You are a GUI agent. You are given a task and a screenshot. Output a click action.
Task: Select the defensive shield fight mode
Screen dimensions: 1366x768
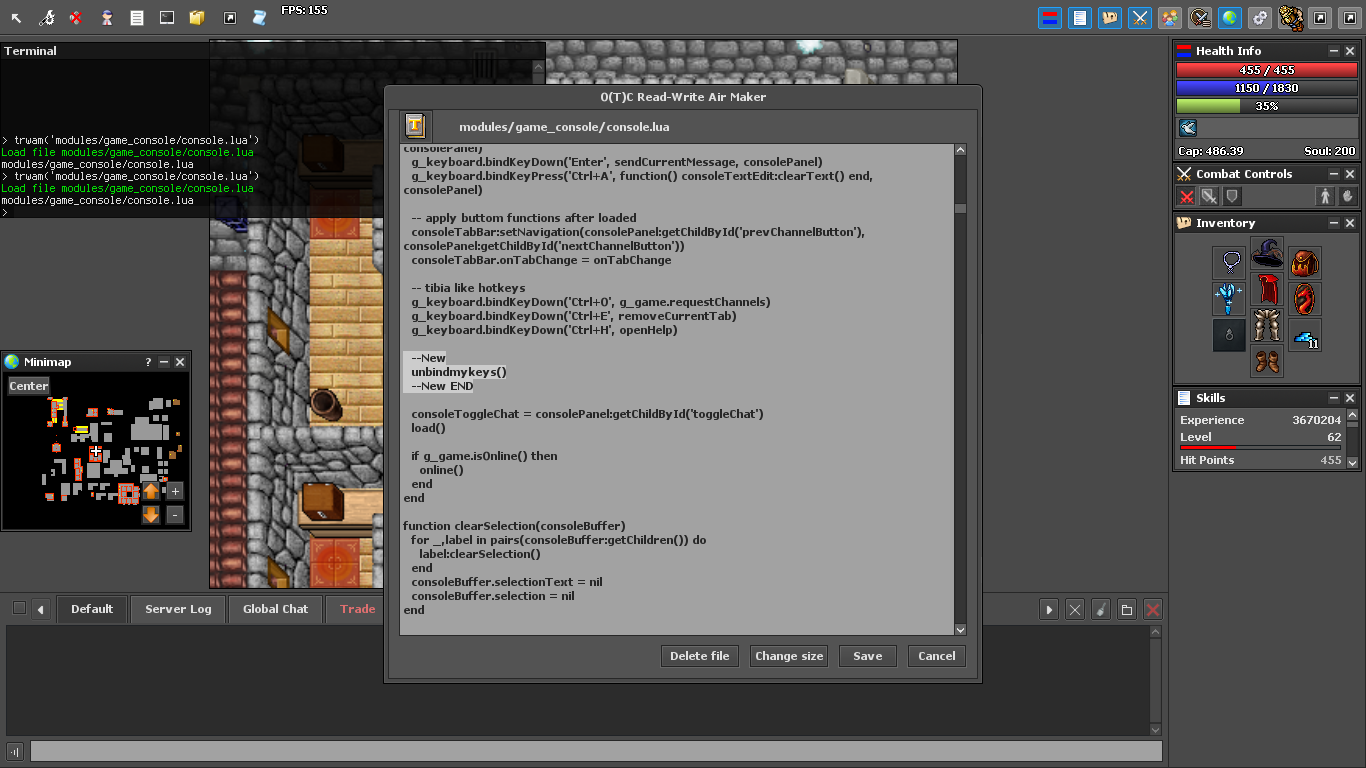1232,197
